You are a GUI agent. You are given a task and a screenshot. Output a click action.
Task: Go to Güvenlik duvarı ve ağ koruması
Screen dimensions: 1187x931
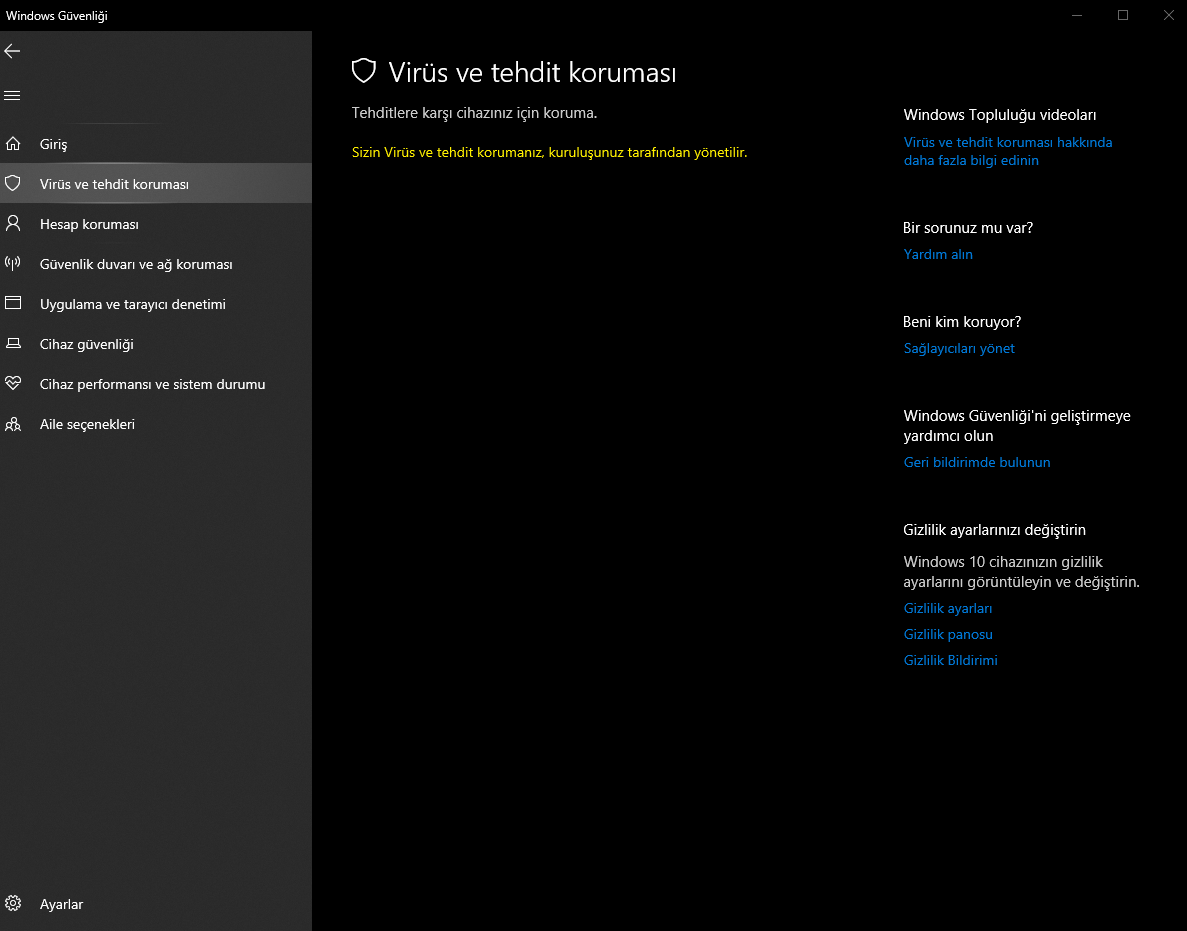pyautogui.click(x=156, y=264)
